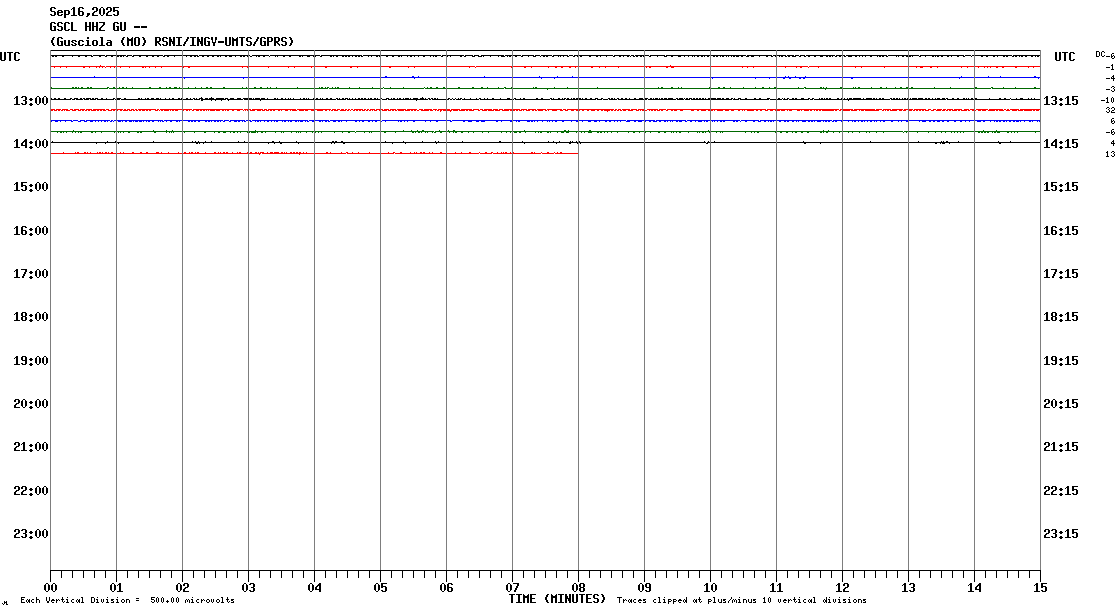Select the 14:00 hour label
The width and height of the screenshot is (1120, 614).
(31, 144)
